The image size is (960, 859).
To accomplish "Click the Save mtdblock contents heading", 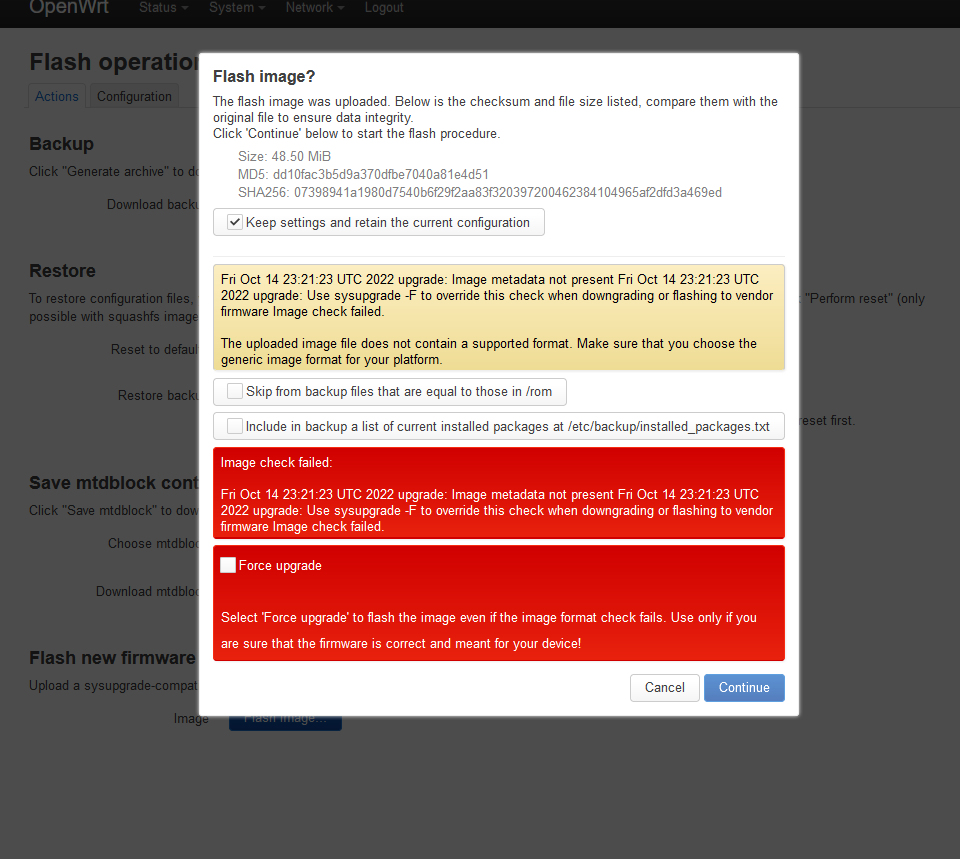I will pos(114,482).
